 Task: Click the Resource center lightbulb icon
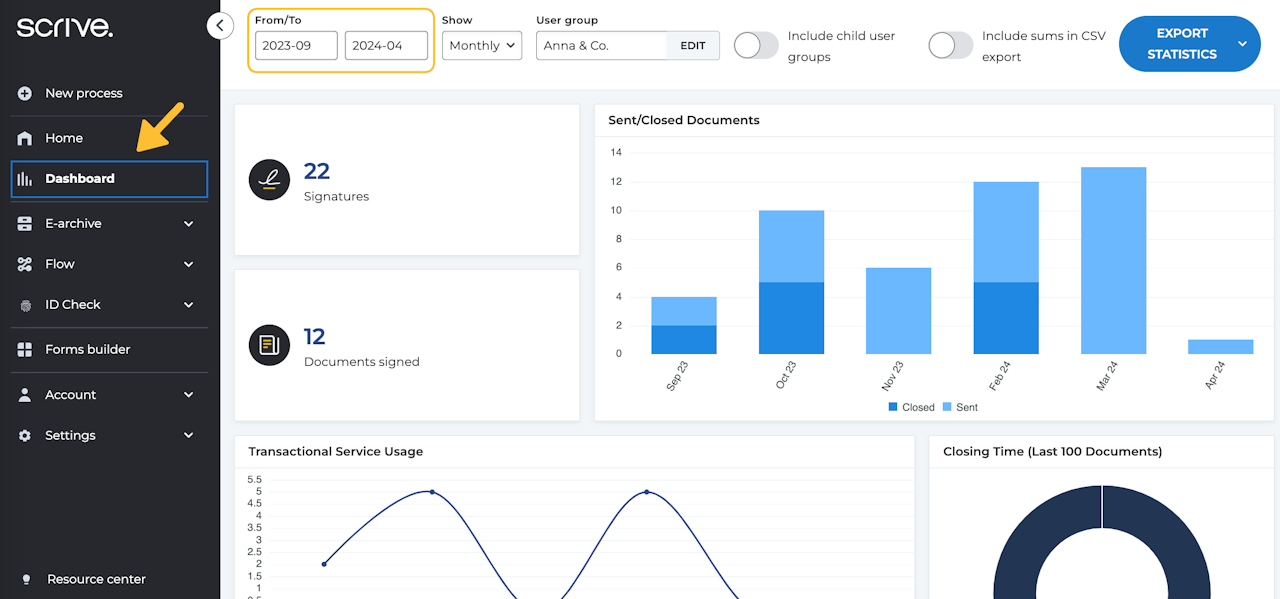pyautogui.click(x=27, y=579)
